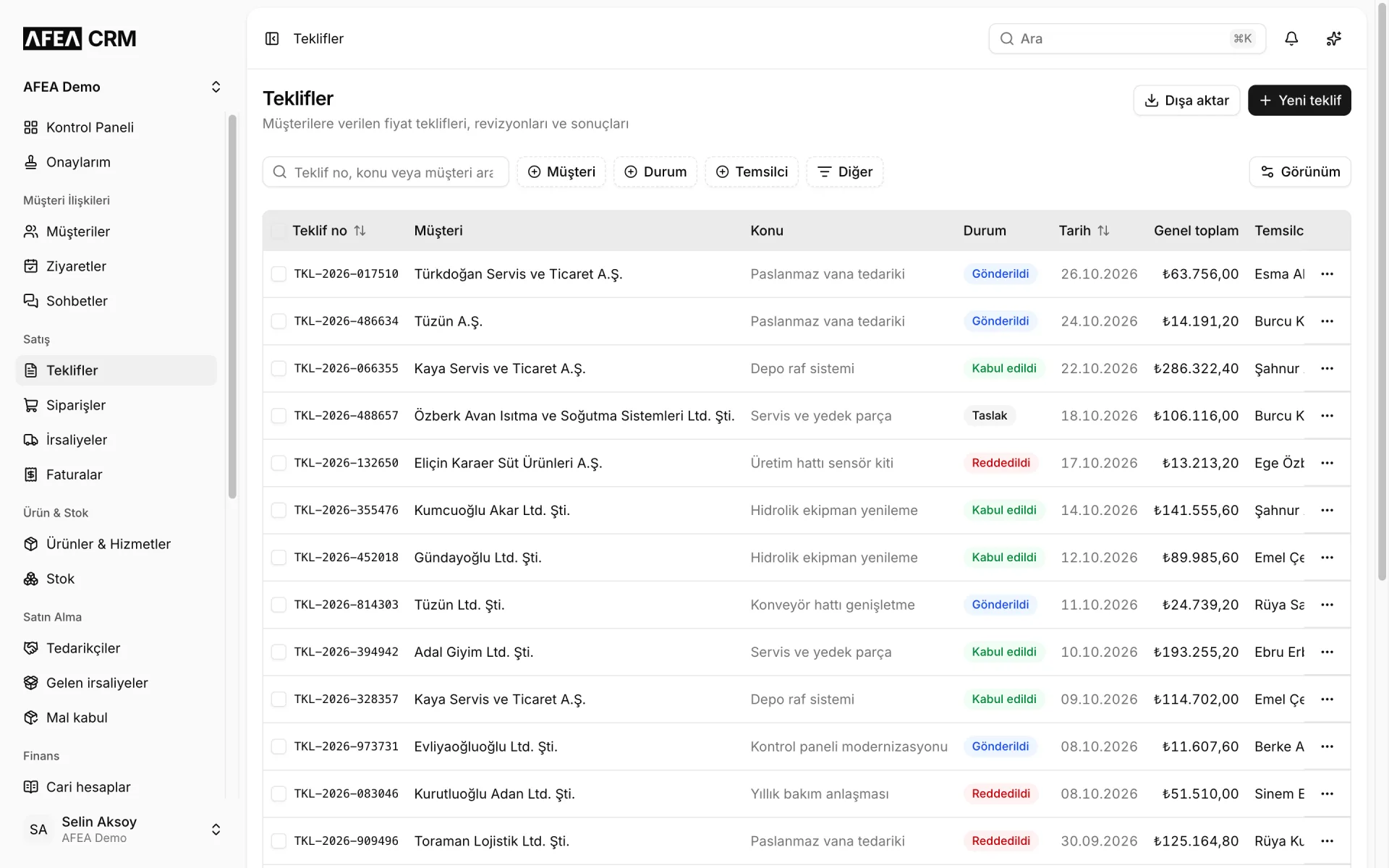Open notifications bell
Viewport: 1389px width, 868px height.
(x=1291, y=38)
